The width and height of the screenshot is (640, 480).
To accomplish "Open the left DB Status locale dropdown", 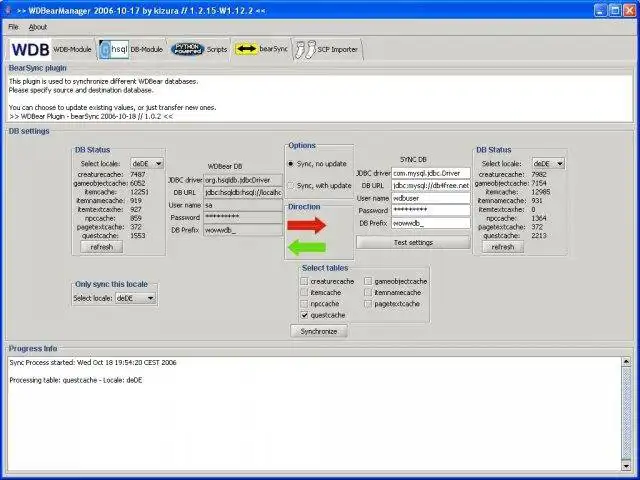I will tap(147, 163).
